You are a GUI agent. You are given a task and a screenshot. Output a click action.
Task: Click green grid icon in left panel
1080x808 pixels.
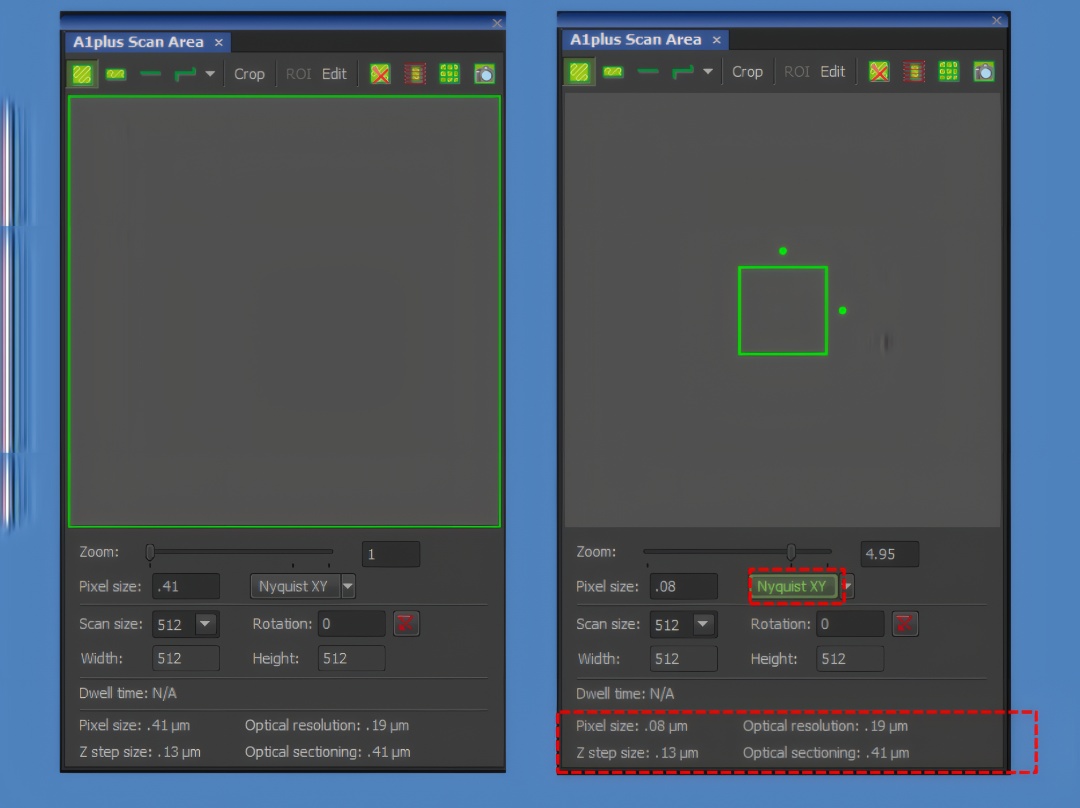click(449, 74)
